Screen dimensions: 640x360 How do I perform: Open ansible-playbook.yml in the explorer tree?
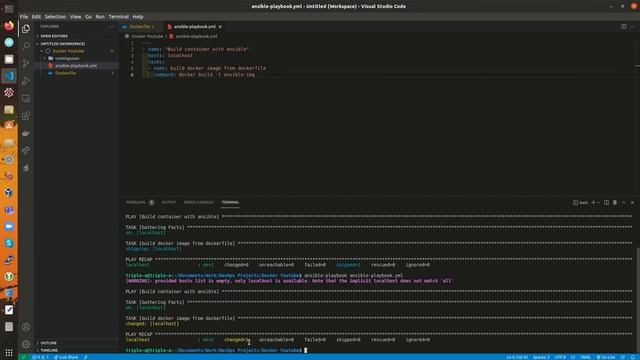[76, 66]
